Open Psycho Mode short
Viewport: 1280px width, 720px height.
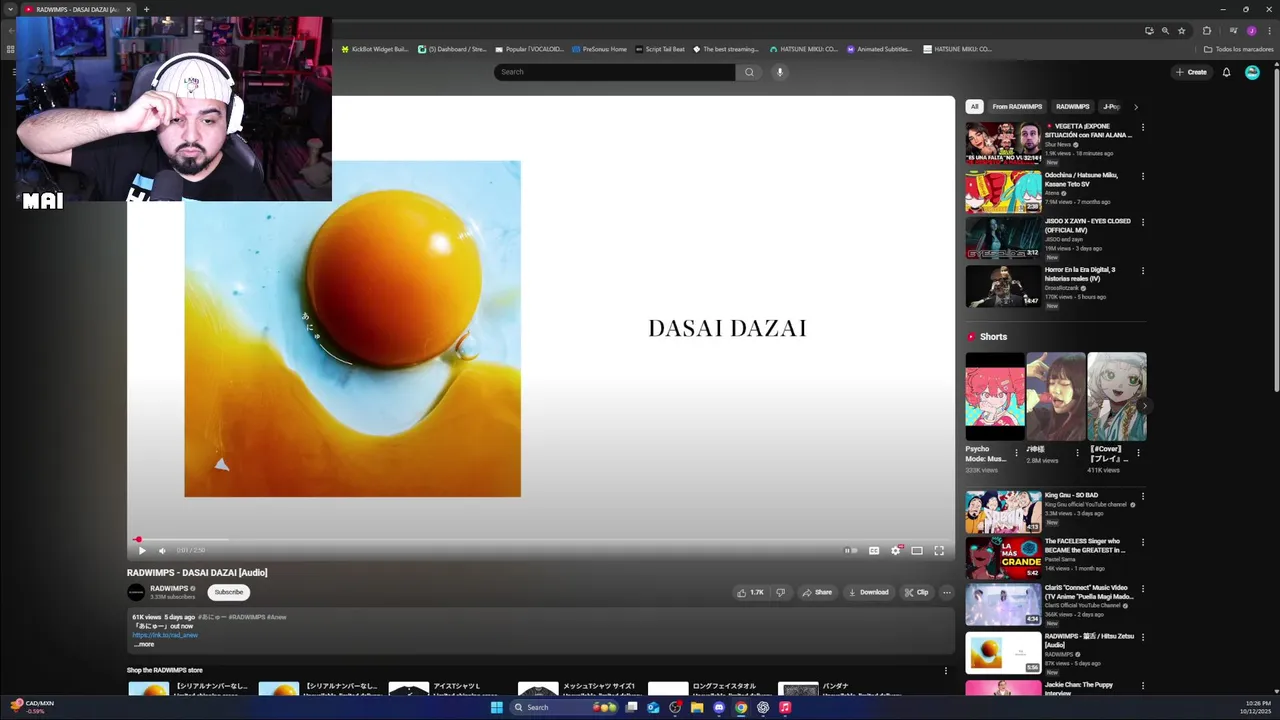pyautogui.click(x=995, y=397)
